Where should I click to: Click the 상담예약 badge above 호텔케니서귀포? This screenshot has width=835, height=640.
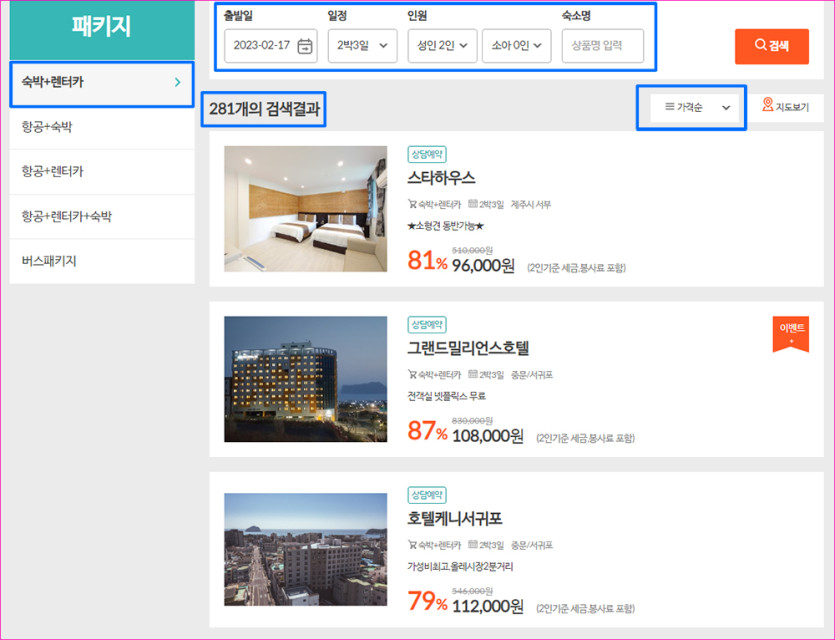(427, 495)
